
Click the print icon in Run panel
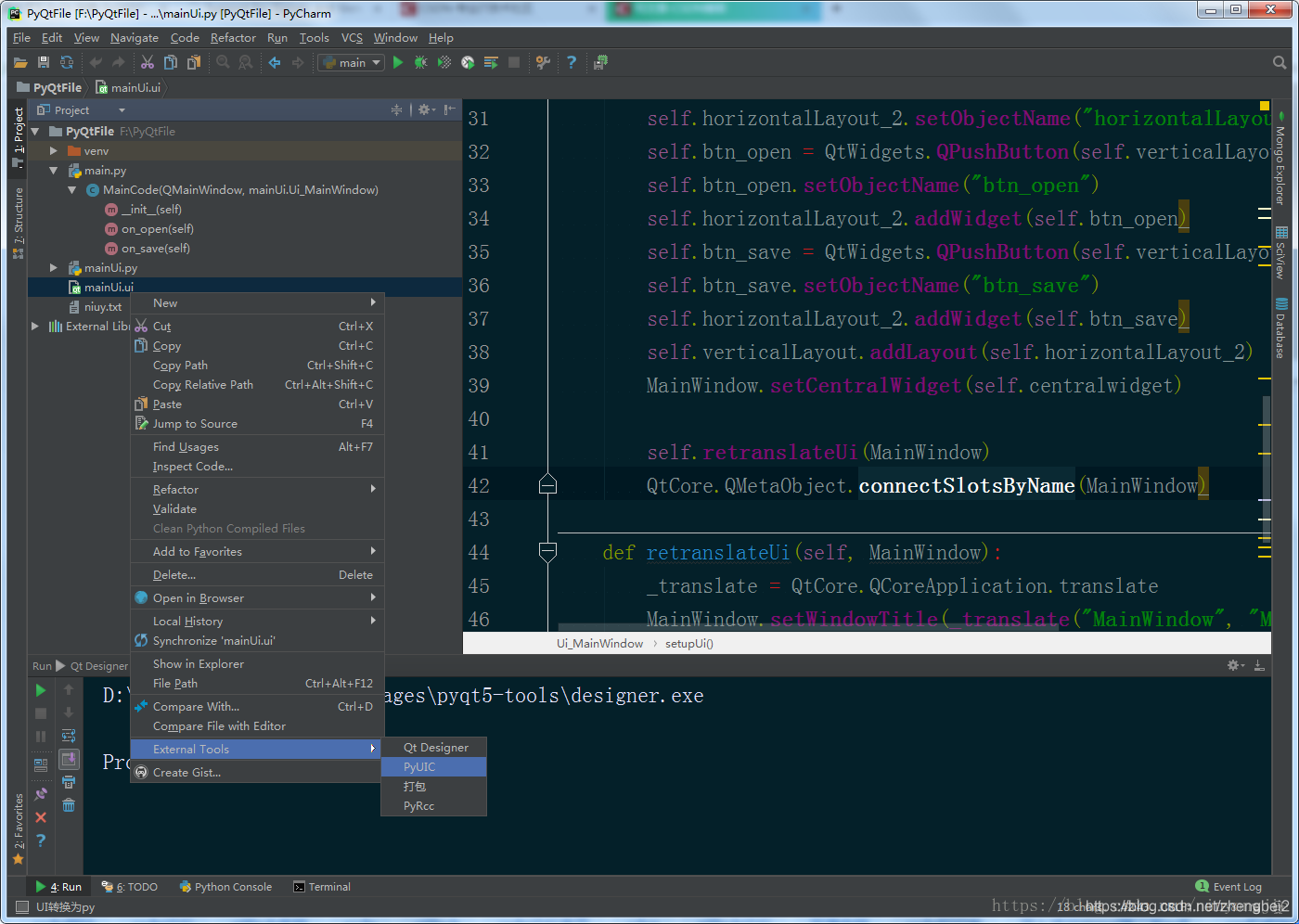69,782
